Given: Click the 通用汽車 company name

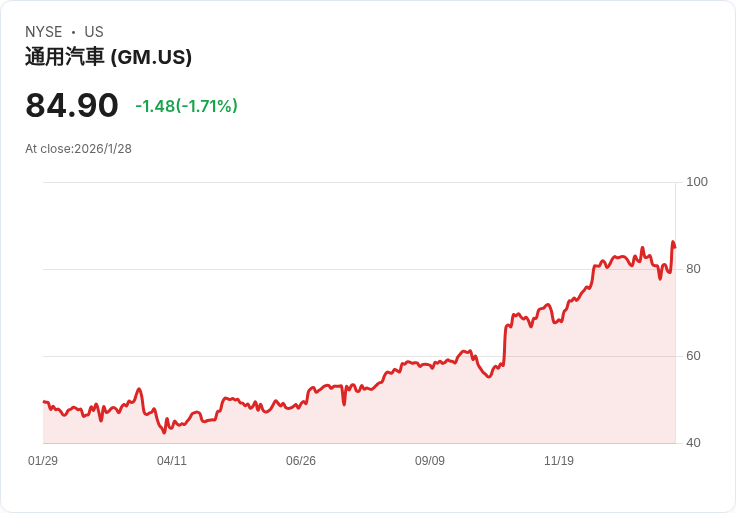Looking at the screenshot, I should coord(65,57).
